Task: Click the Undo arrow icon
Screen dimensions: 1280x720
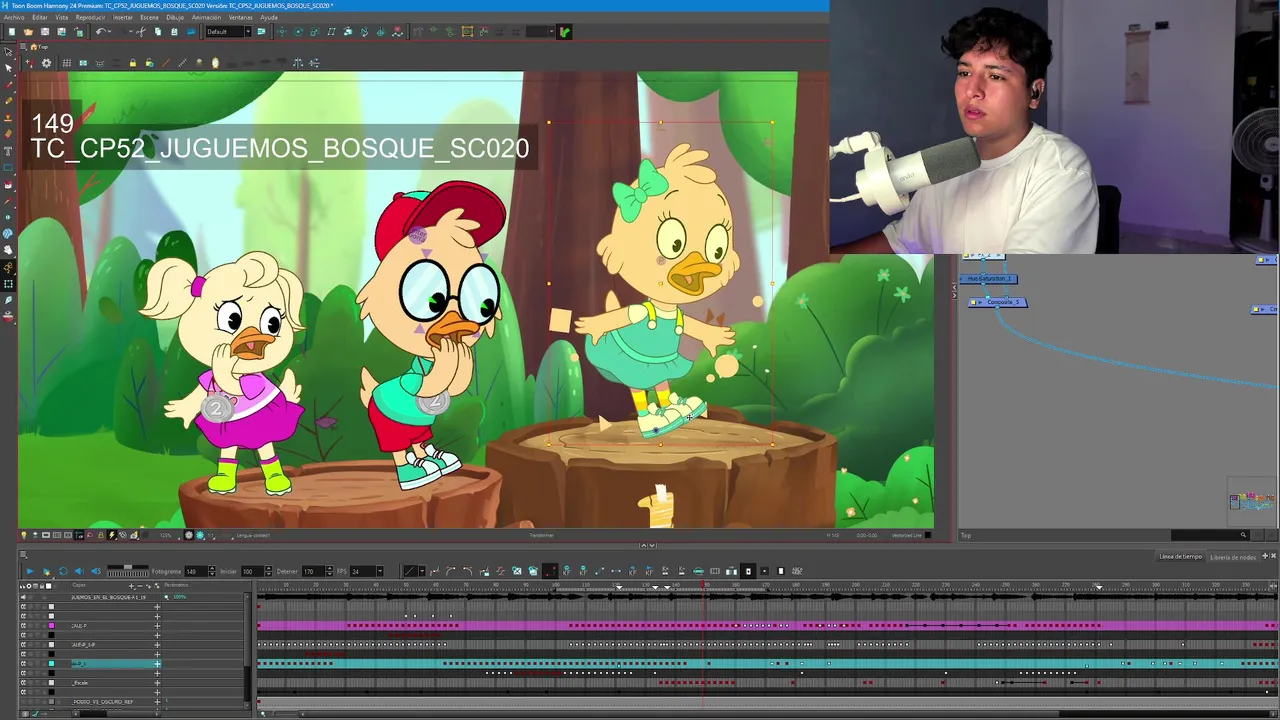Action: coord(100,32)
